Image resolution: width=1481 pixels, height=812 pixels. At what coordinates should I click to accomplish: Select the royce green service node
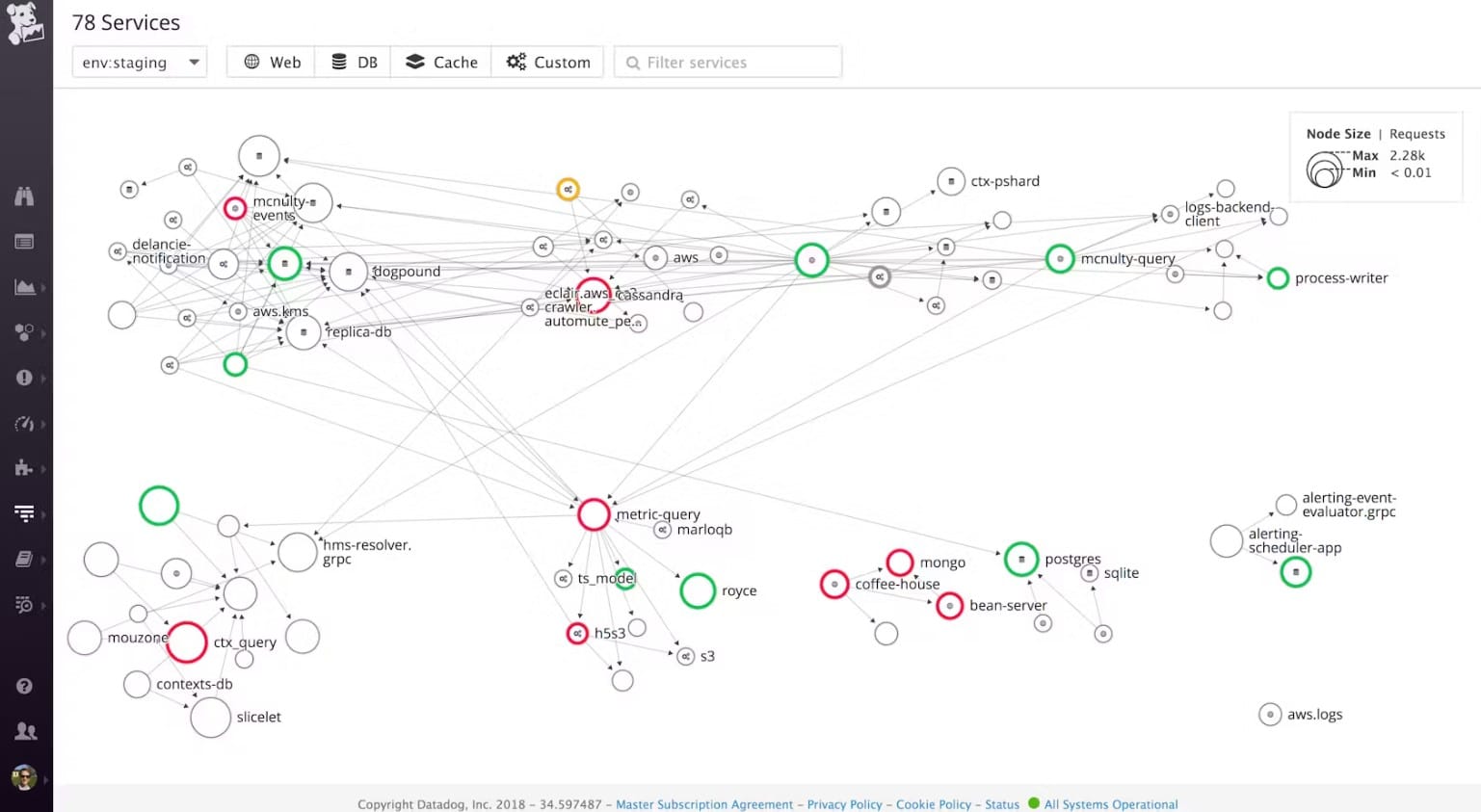[x=698, y=590]
